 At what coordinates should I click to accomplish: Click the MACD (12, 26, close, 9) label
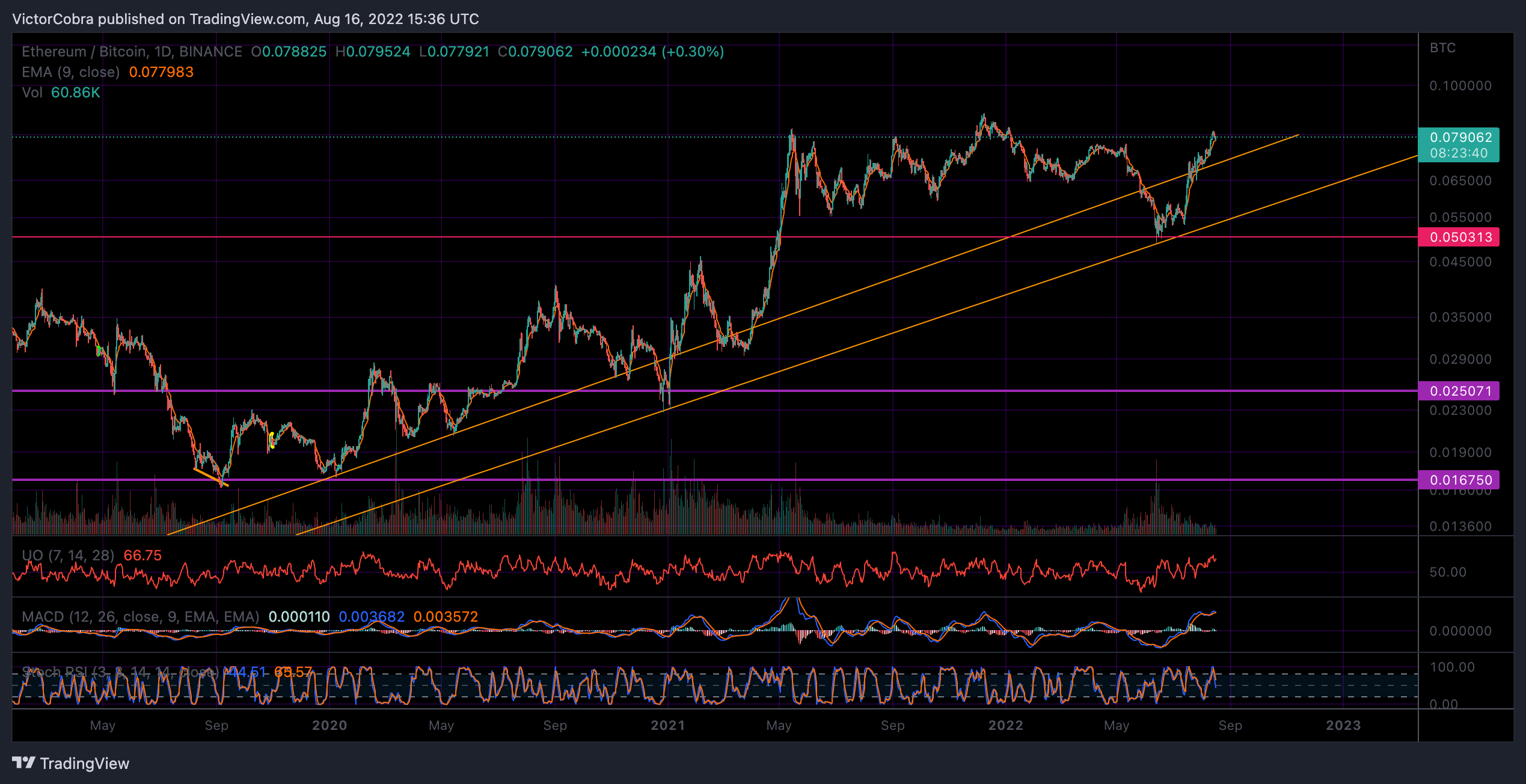pyautogui.click(x=141, y=617)
